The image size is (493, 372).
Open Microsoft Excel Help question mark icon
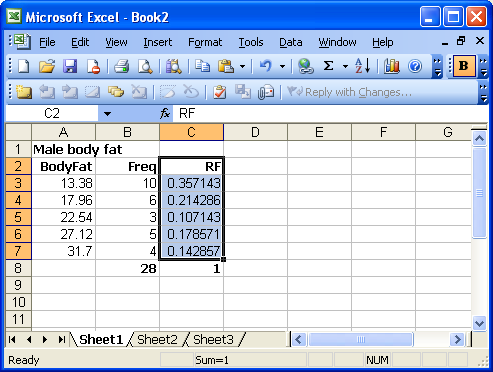(x=415, y=66)
